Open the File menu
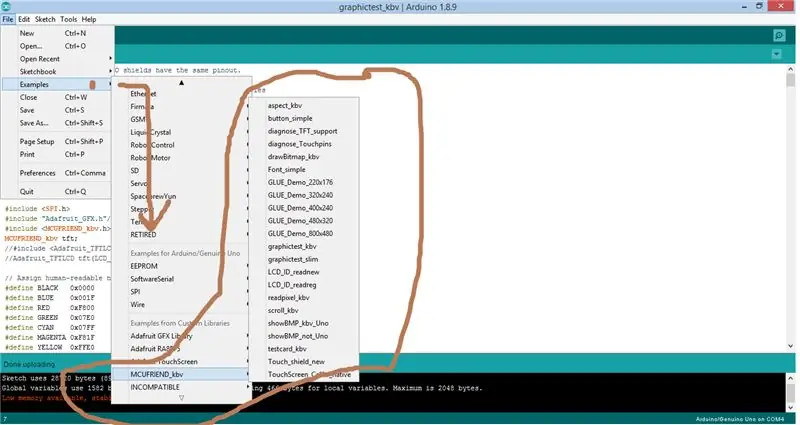 (8, 19)
